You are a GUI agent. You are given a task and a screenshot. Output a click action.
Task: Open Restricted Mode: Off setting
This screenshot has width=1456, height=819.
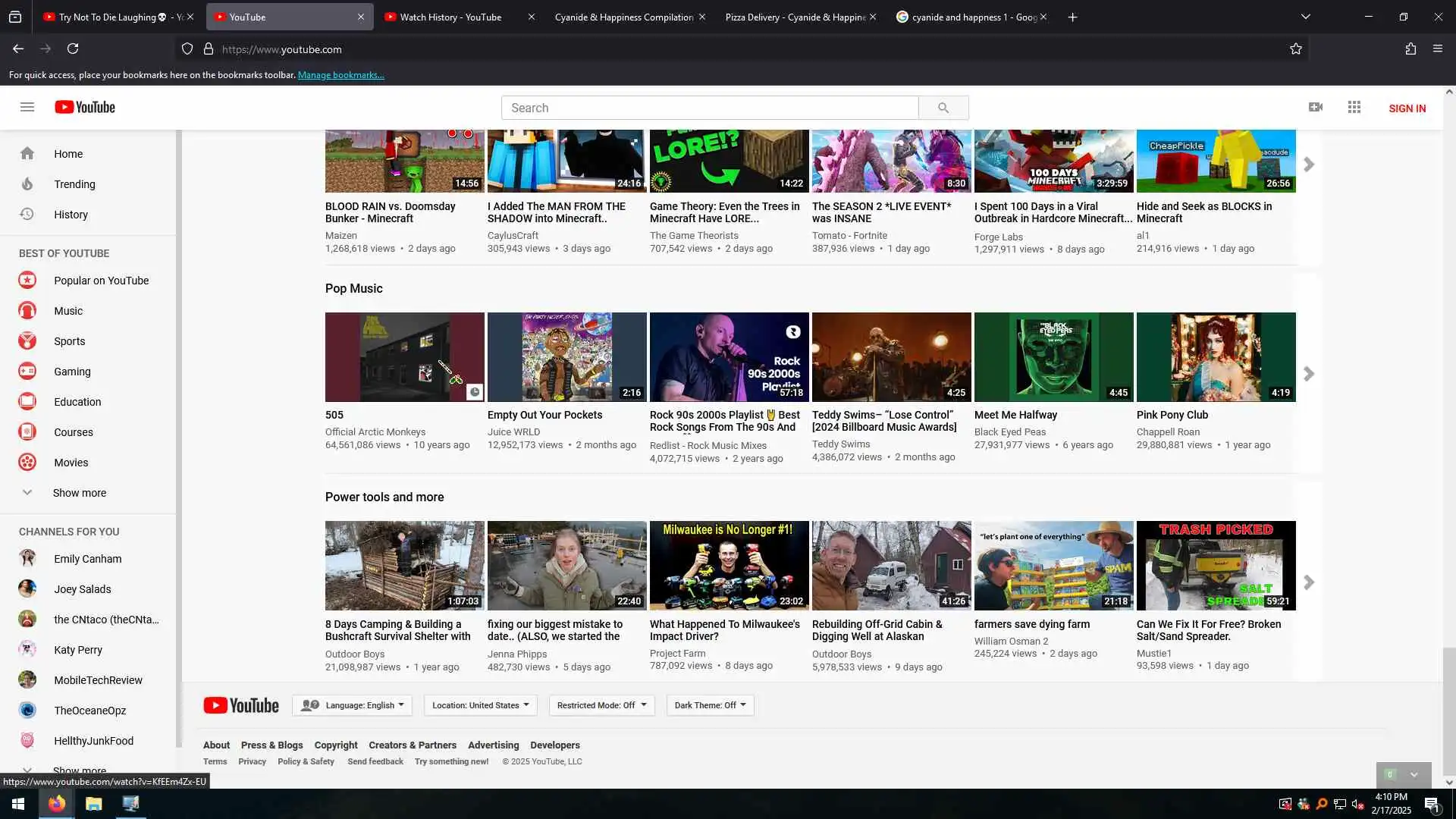pyautogui.click(x=601, y=705)
